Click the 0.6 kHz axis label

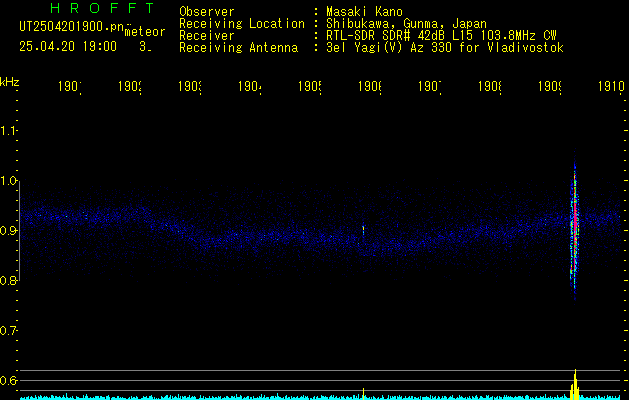point(8,380)
